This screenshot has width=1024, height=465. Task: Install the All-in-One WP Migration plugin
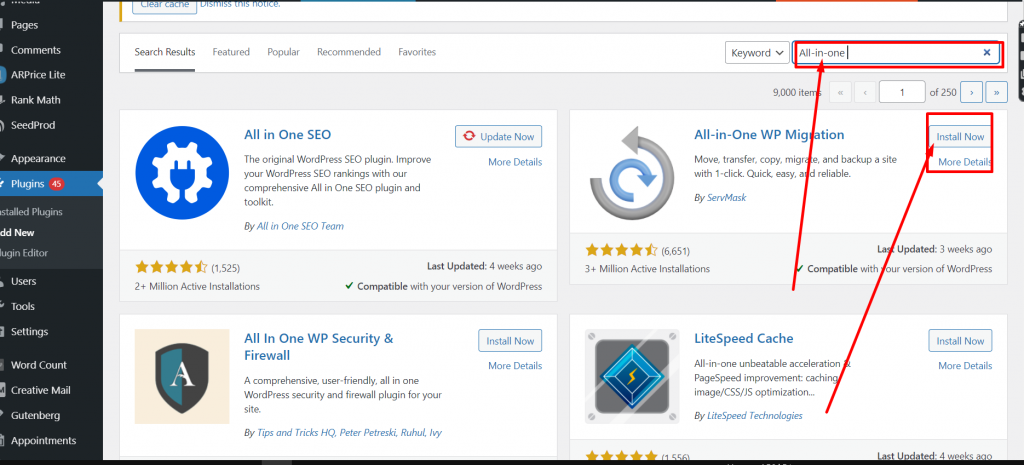point(960,136)
